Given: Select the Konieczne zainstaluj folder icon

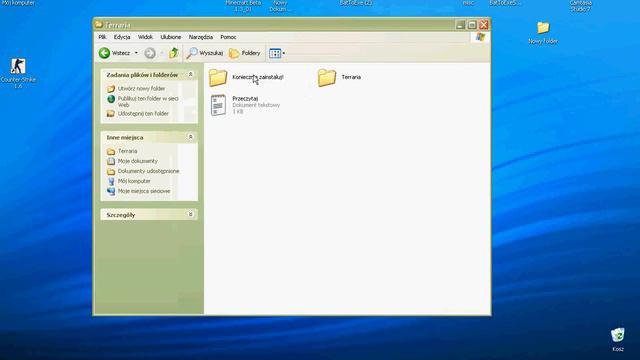Looking at the screenshot, I should [x=218, y=78].
